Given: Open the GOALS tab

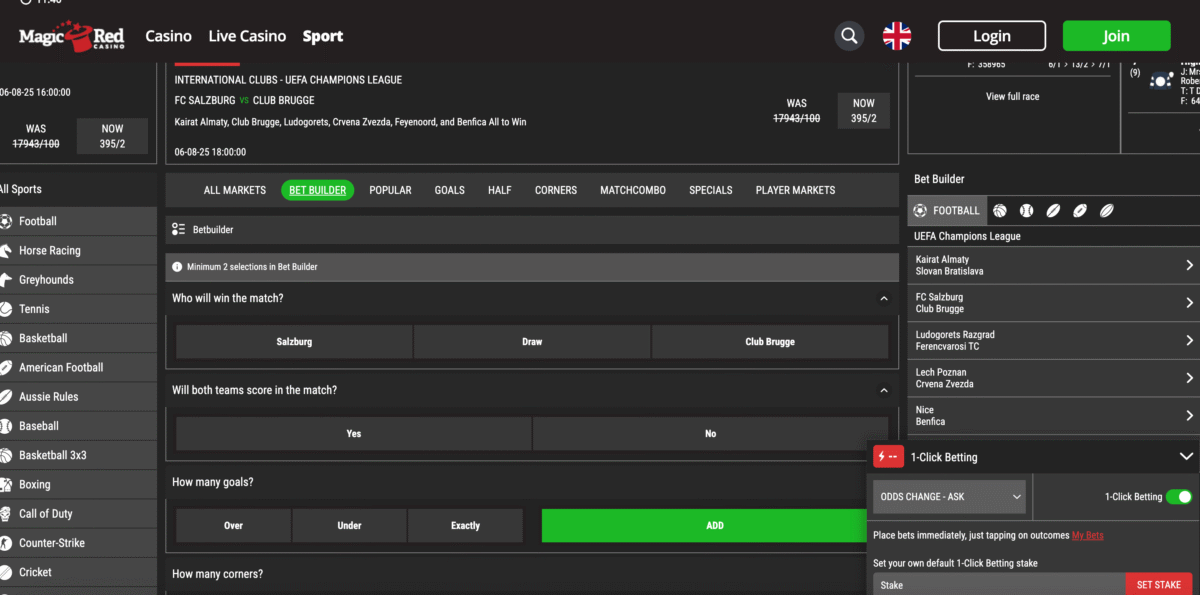Looking at the screenshot, I should (449, 190).
